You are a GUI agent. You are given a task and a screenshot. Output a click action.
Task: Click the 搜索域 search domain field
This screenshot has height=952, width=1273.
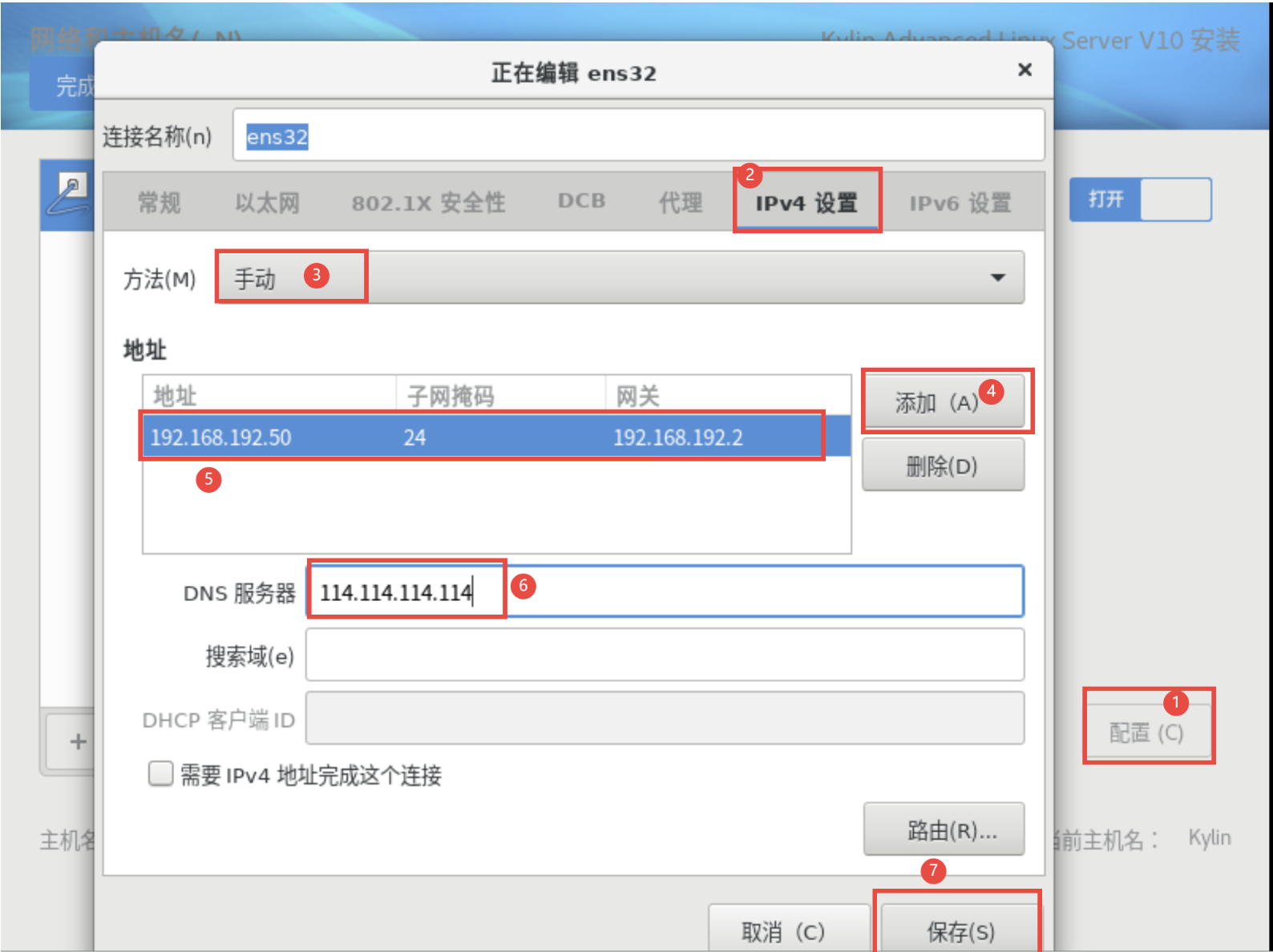pyautogui.click(x=665, y=655)
